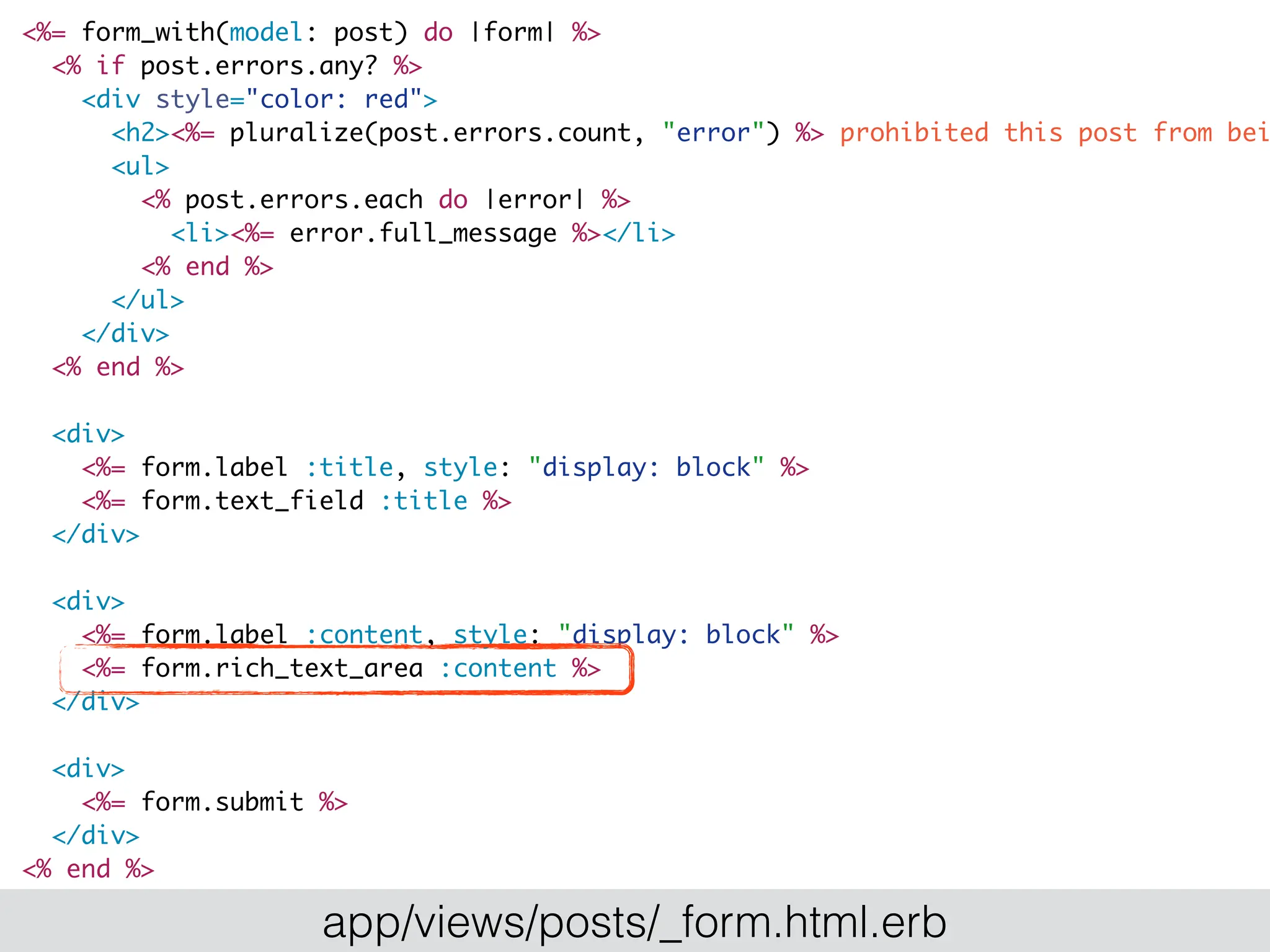Click the app/views/posts/_form.html.erb caption

634,923
